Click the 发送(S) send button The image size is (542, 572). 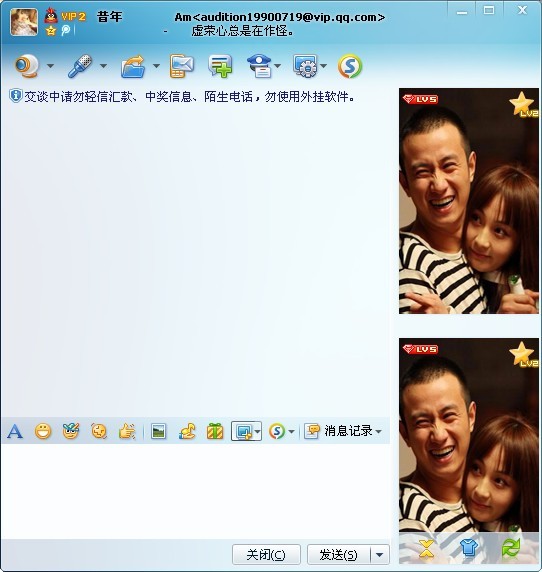tap(338, 555)
